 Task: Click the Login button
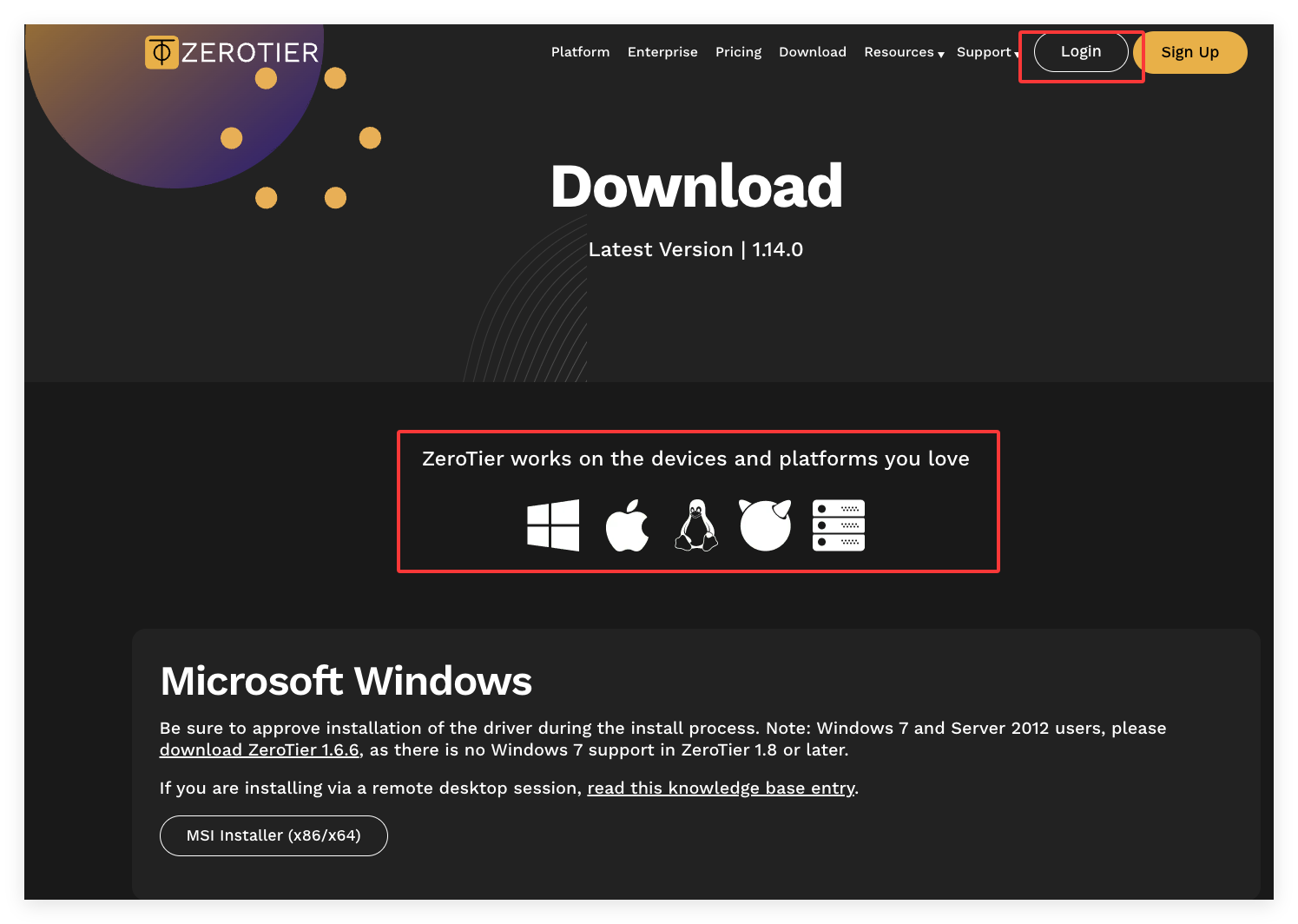1081,52
